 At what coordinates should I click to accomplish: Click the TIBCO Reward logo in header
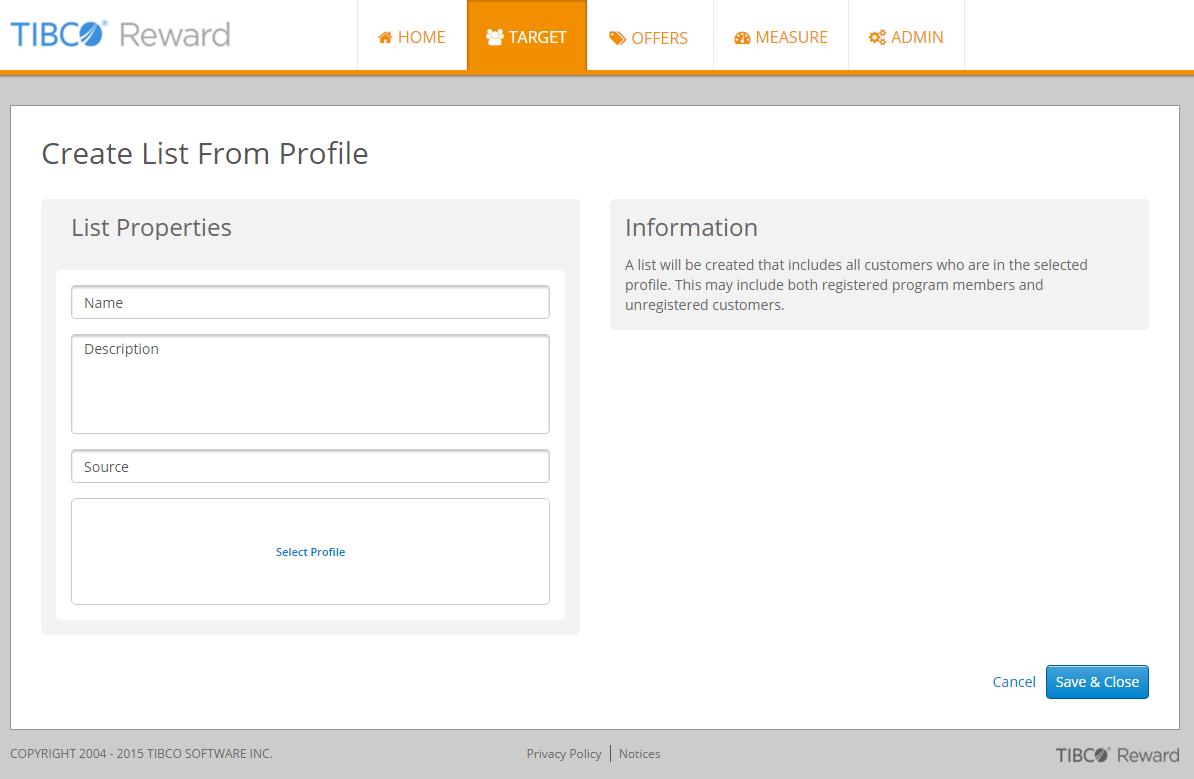(x=120, y=35)
